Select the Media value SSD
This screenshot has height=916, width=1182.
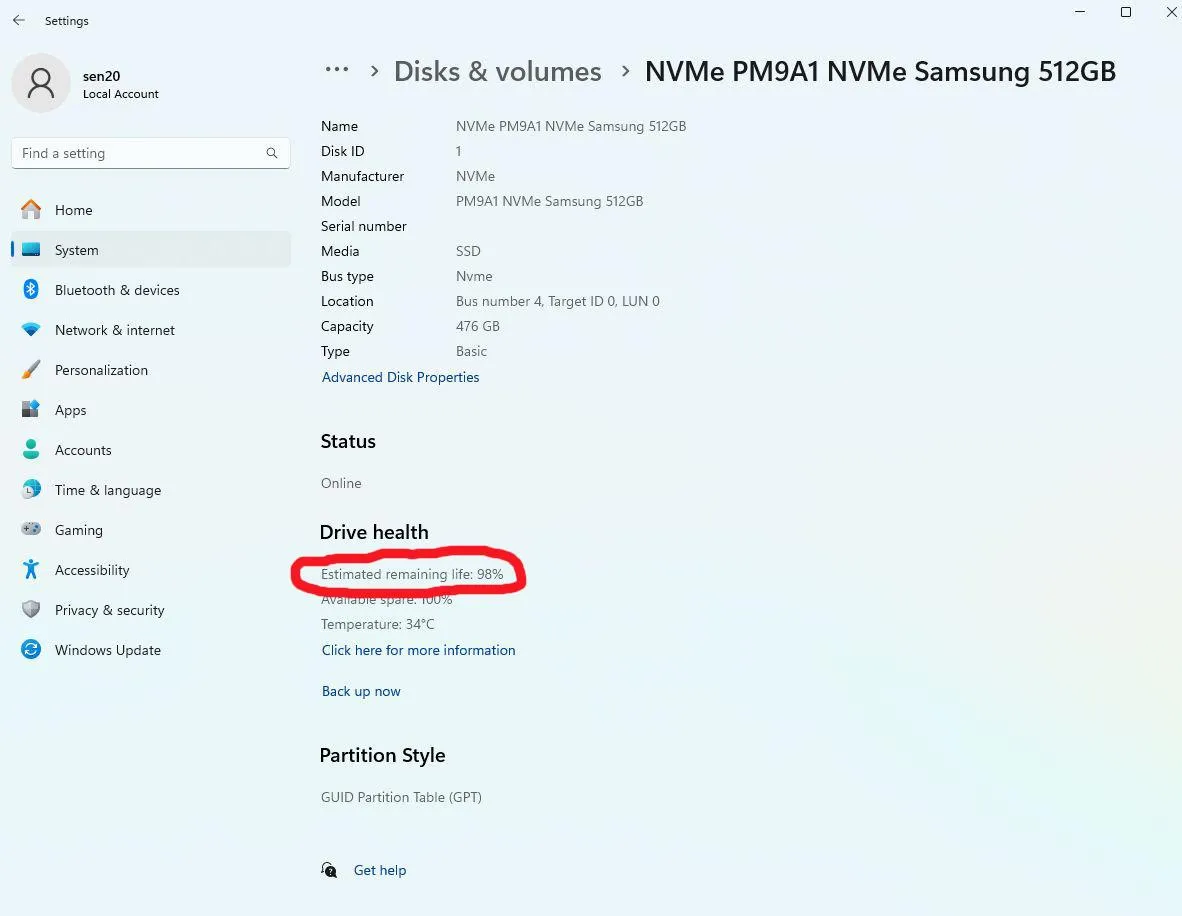point(468,251)
